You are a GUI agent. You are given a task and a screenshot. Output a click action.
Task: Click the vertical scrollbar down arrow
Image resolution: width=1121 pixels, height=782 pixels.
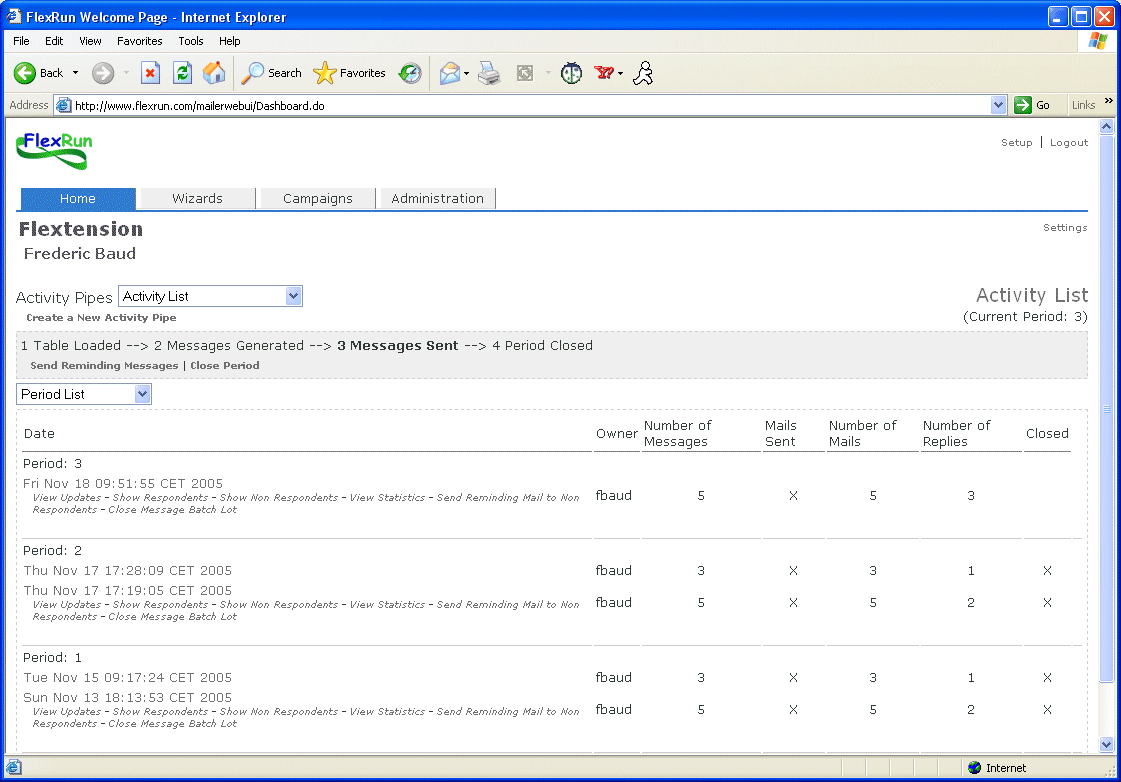click(1107, 745)
